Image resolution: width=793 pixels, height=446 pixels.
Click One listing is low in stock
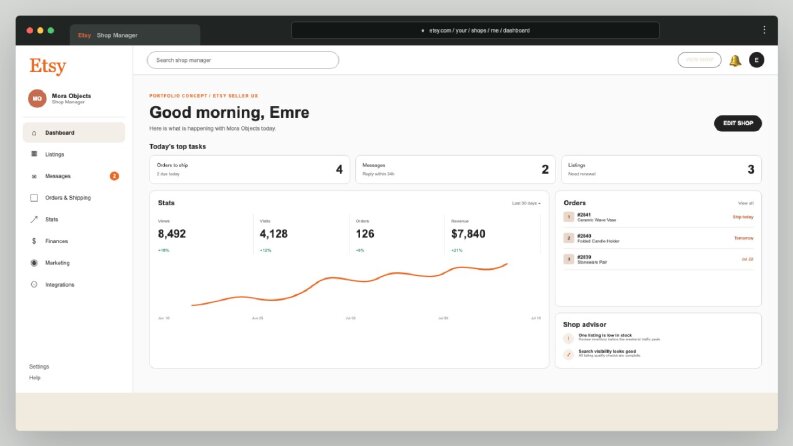point(605,335)
